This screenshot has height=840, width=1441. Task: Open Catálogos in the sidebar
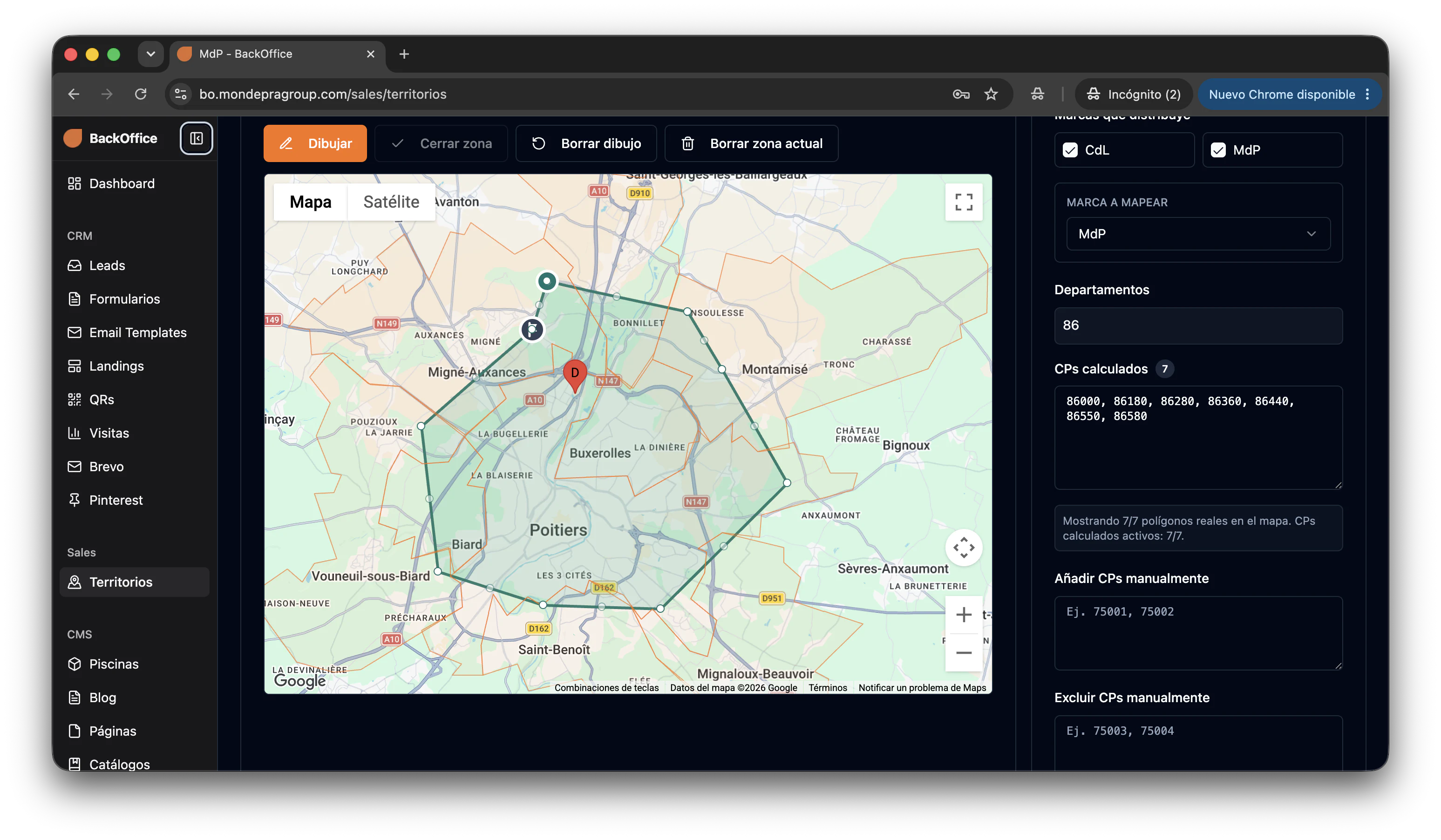pyautogui.click(x=135, y=764)
